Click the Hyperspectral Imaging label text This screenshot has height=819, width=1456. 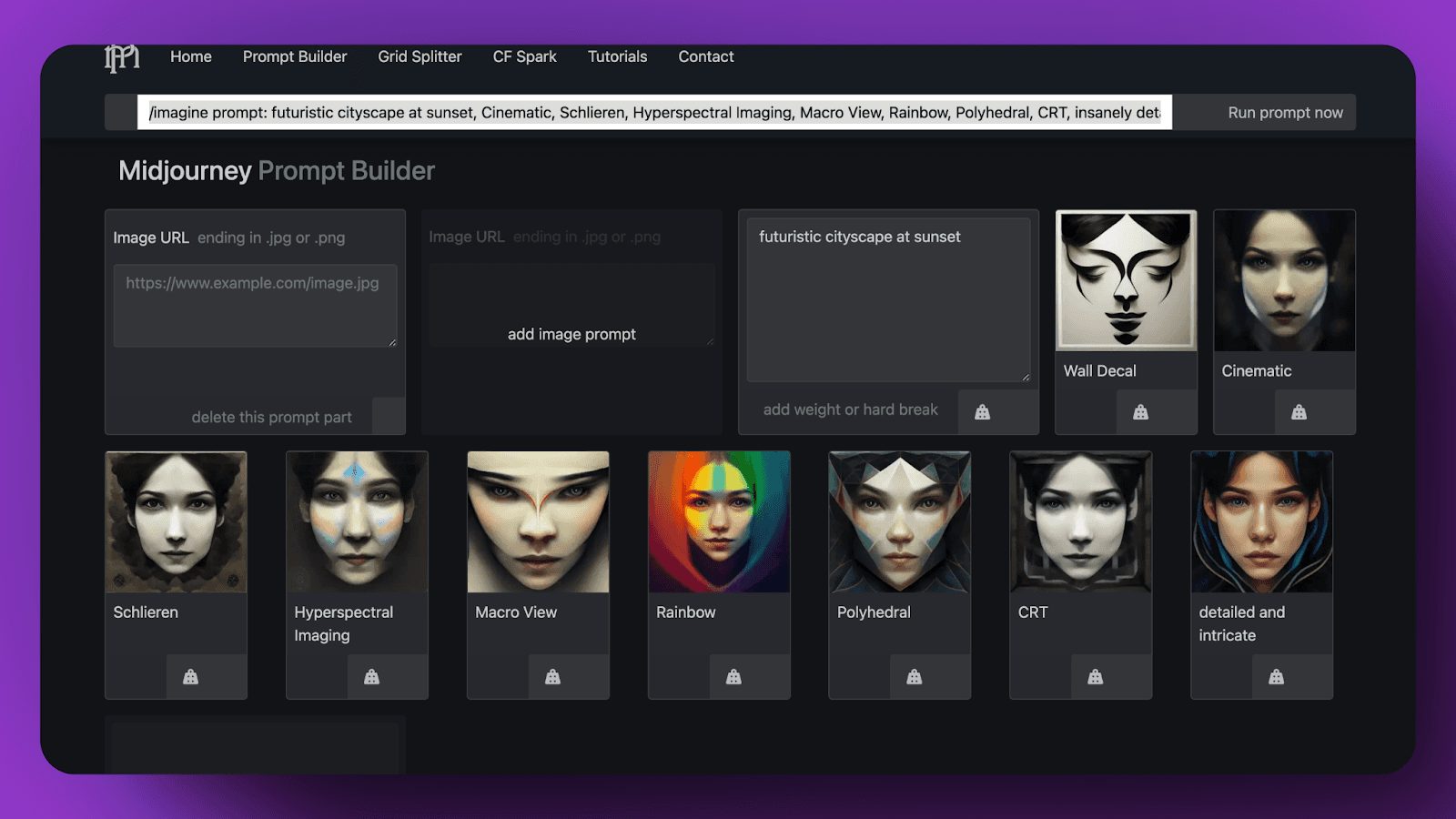coord(344,623)
